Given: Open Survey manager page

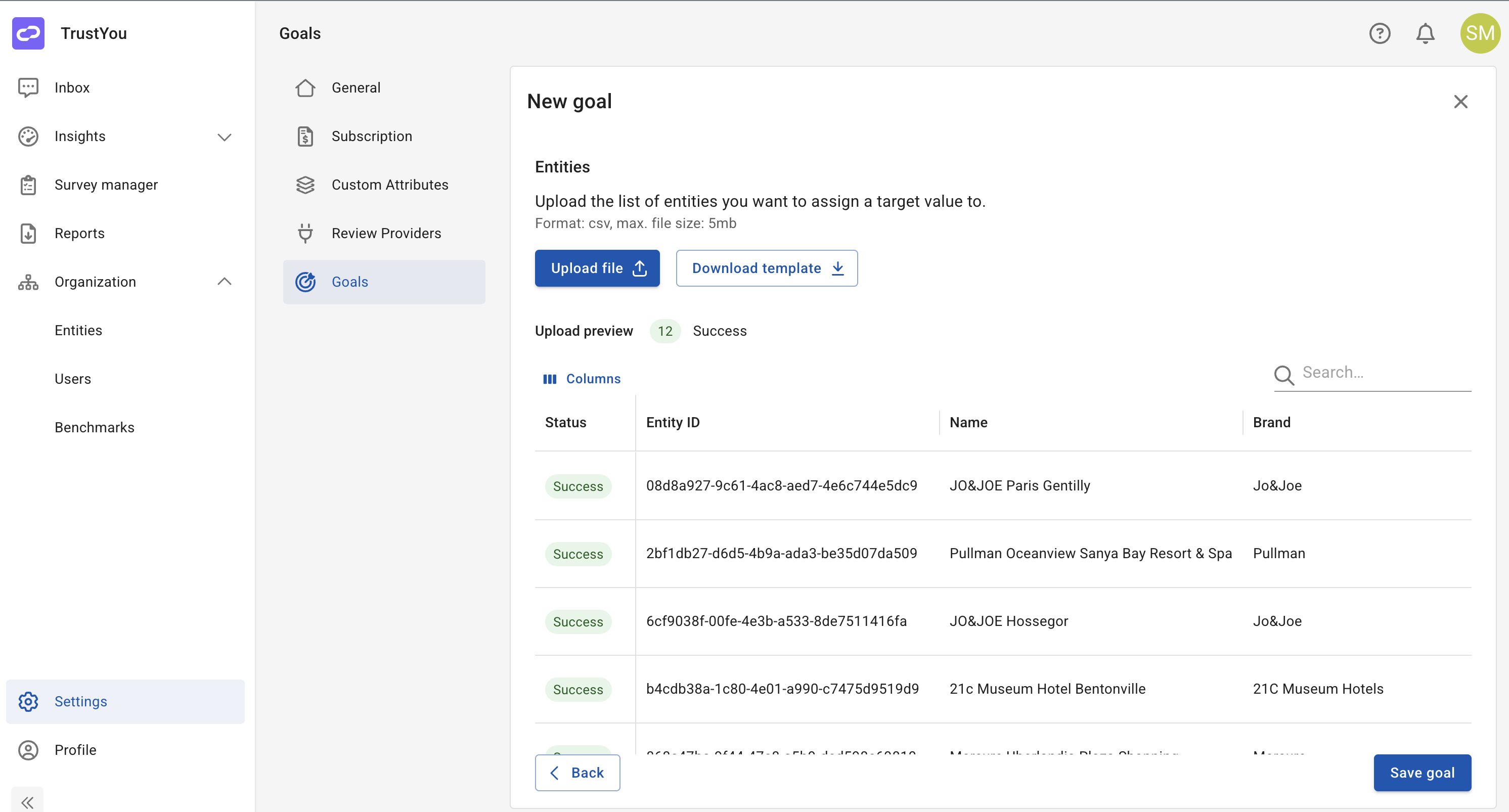Looking at the screenshot, I should click(x=125, y=185).
